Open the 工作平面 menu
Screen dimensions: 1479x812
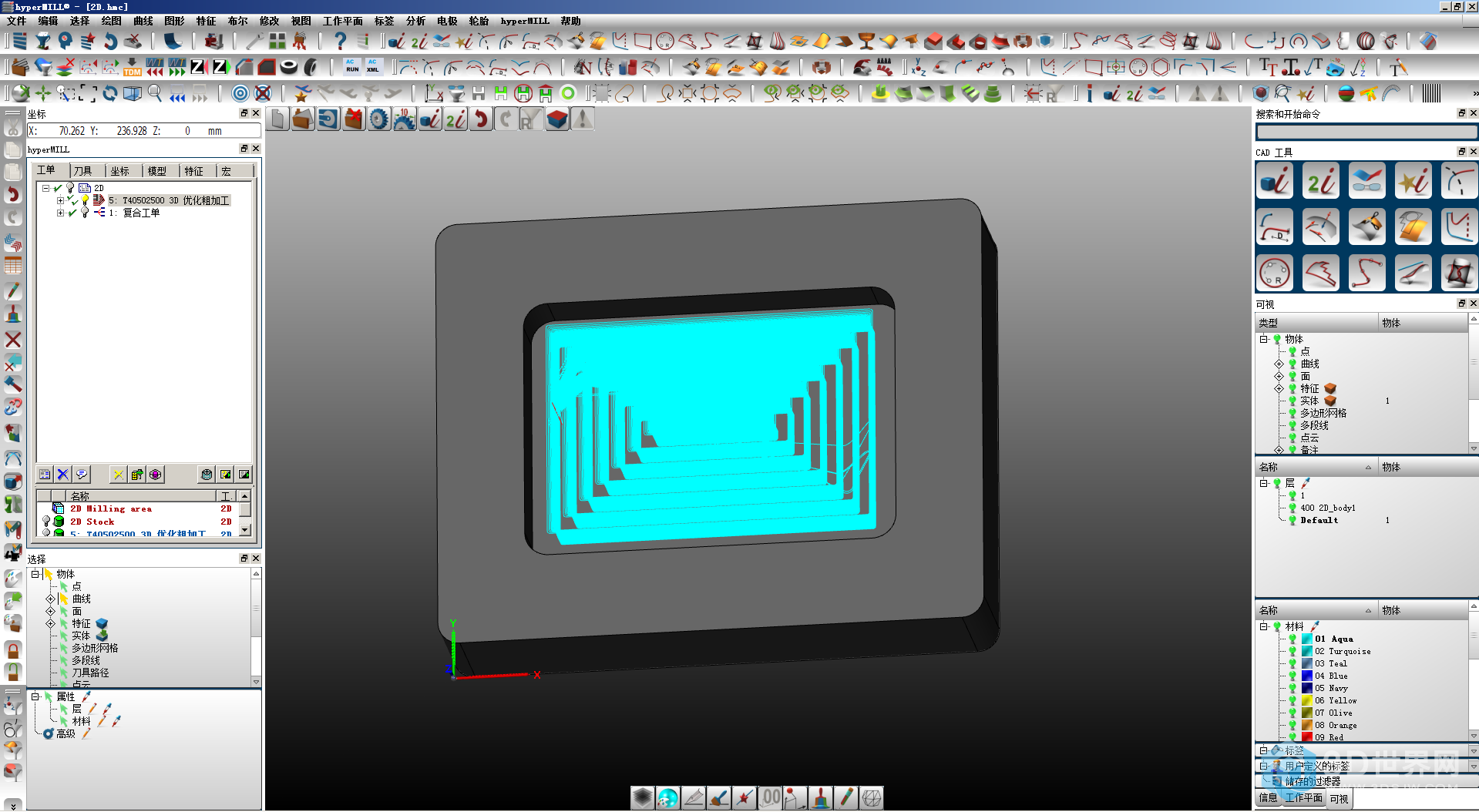(342, 21)
